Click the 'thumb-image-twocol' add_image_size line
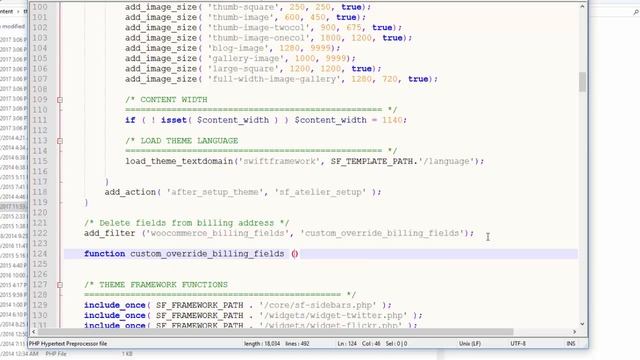The image size is (640, 360). click(263, 27)
